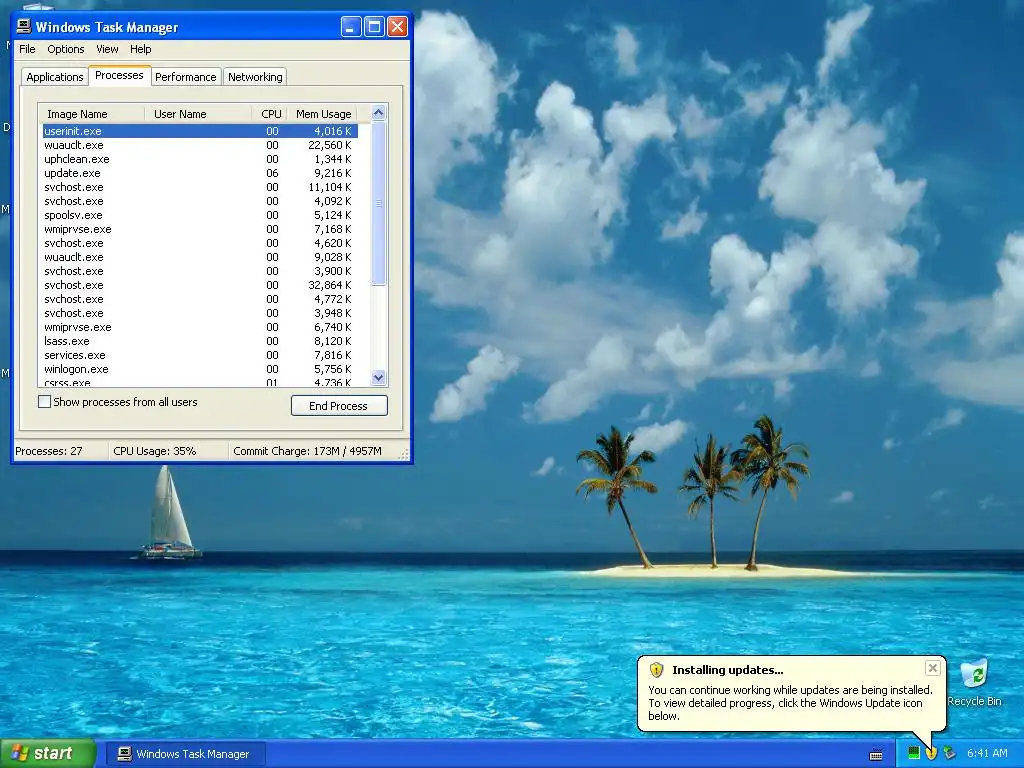
Task: Switch to the Applications tab
Action: (55, 77)
